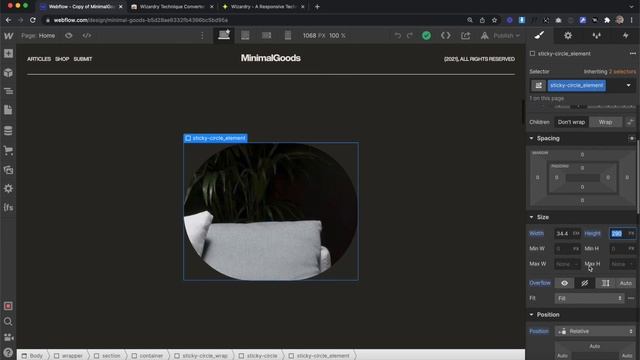
Task: Click the Width value field
Action: (567, 233)
